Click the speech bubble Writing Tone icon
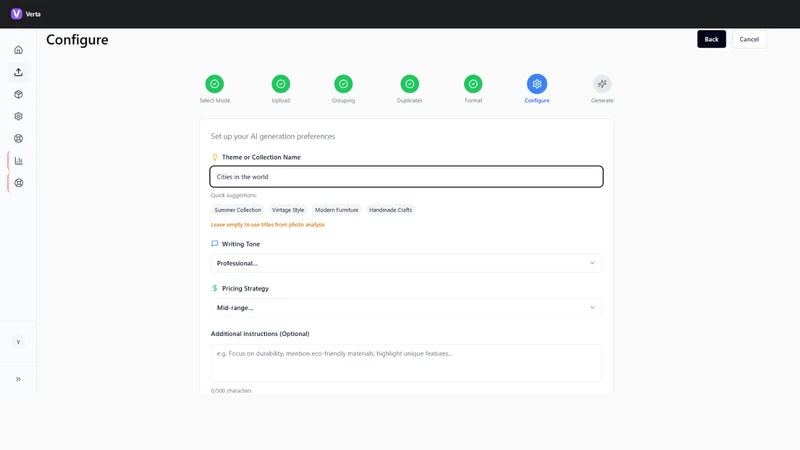The width and height of the screenshot is (800, 450). (215, 244)
